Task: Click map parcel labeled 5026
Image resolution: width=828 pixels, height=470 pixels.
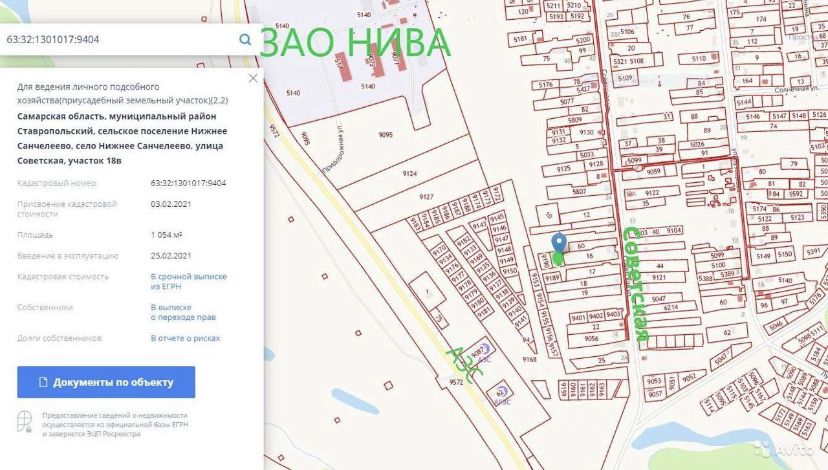Action: (698, 144)
